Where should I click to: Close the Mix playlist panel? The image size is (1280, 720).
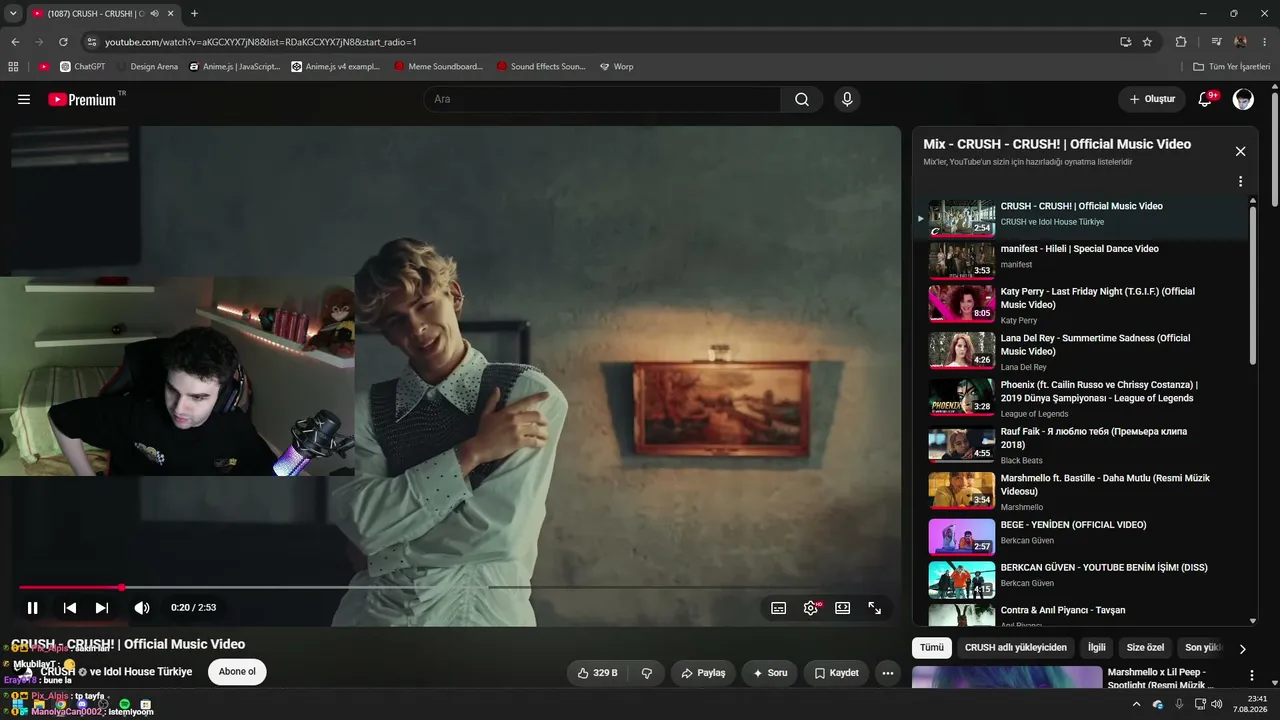[1240, 151]
